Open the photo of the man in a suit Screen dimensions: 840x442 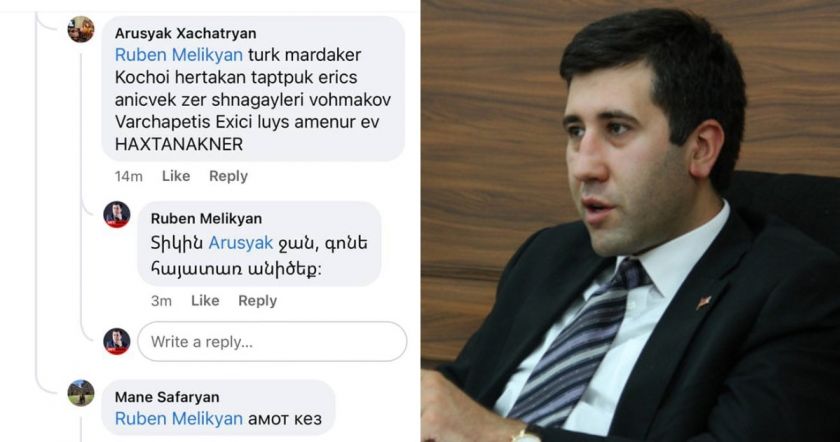[x=630, y=221]
